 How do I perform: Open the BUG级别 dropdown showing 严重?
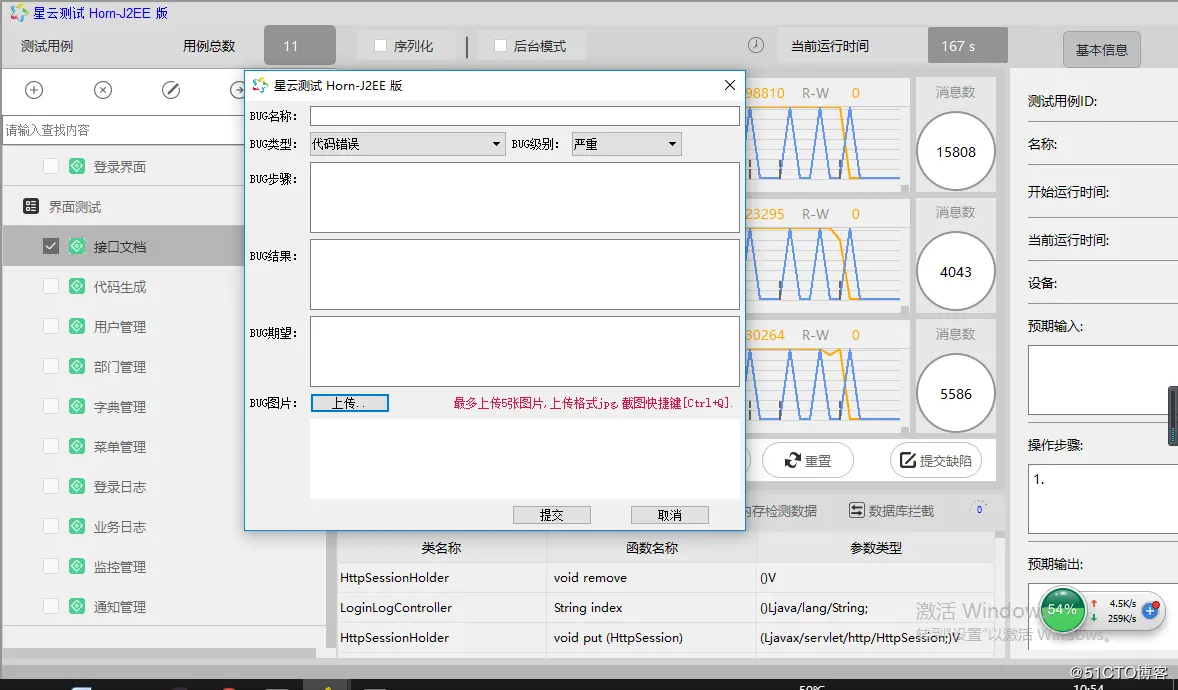(671, 143)
